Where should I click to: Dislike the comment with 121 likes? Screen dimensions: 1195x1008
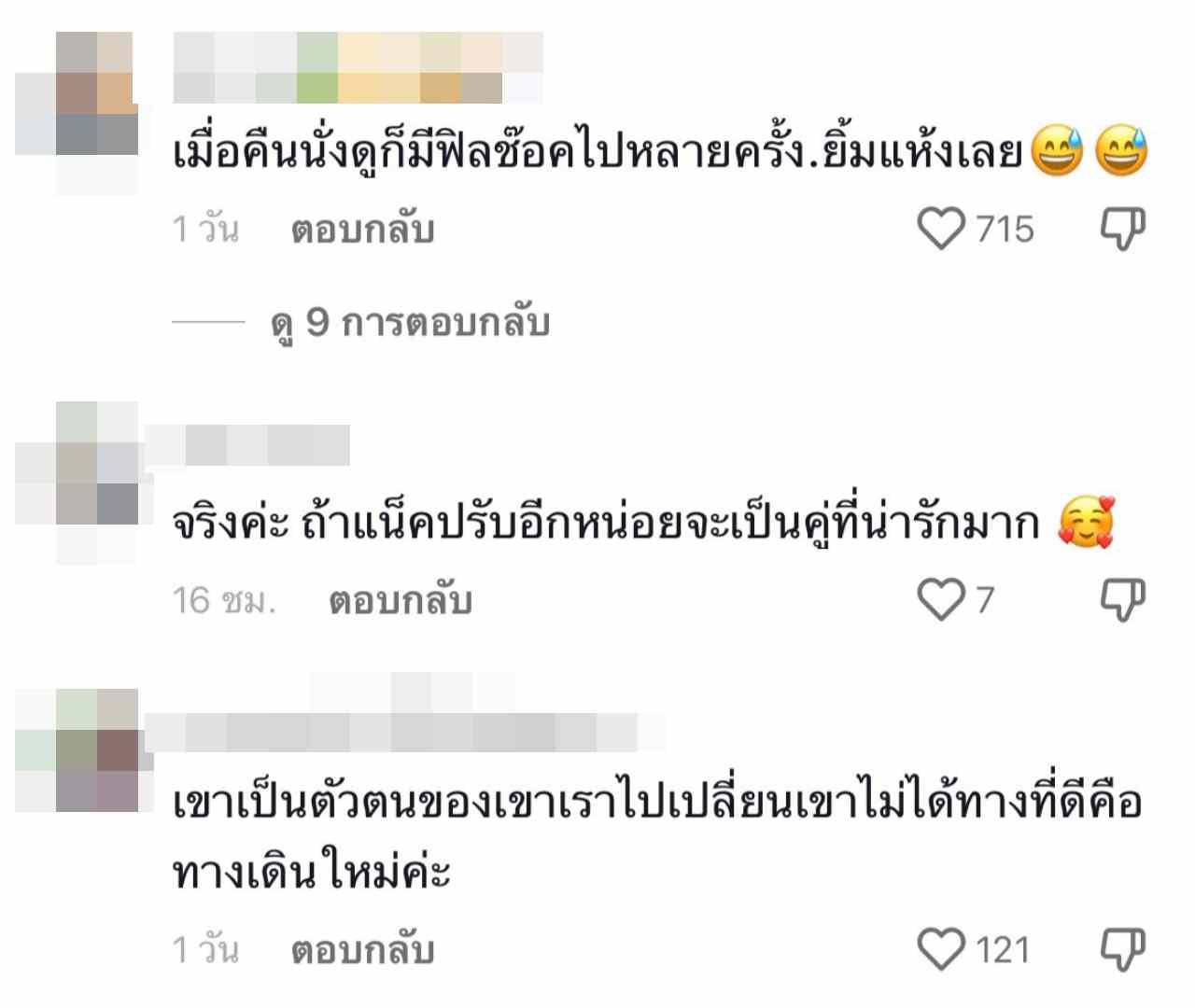(1123, 950)
